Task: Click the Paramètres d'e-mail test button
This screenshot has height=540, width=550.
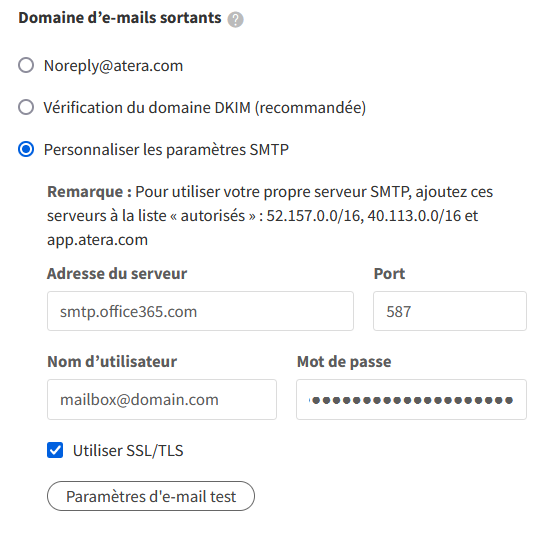Action: pyautogui.click(x=151, y=496)
